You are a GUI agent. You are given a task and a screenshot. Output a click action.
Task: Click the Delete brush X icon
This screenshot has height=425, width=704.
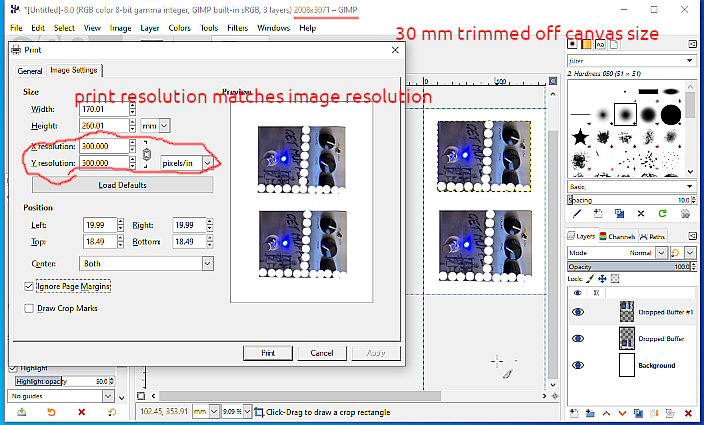point(641,214)
